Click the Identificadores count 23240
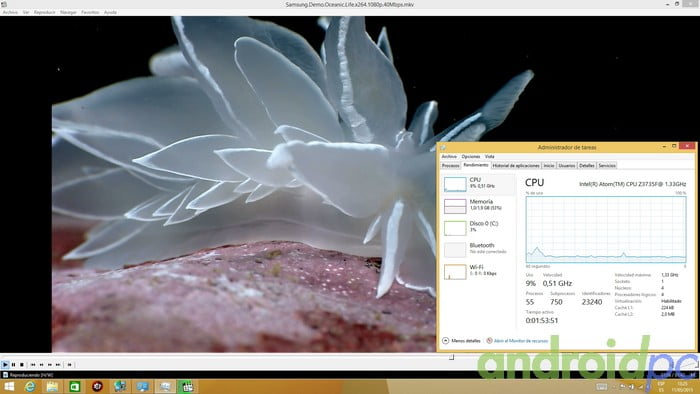This screenshot has width=700, height=394. tap(592, 302)
